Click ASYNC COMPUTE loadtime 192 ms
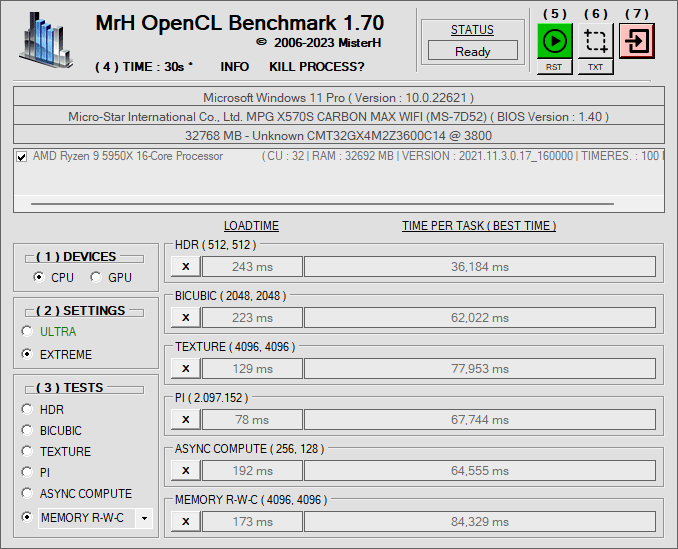The image size is (678, 549). (253, 471)
